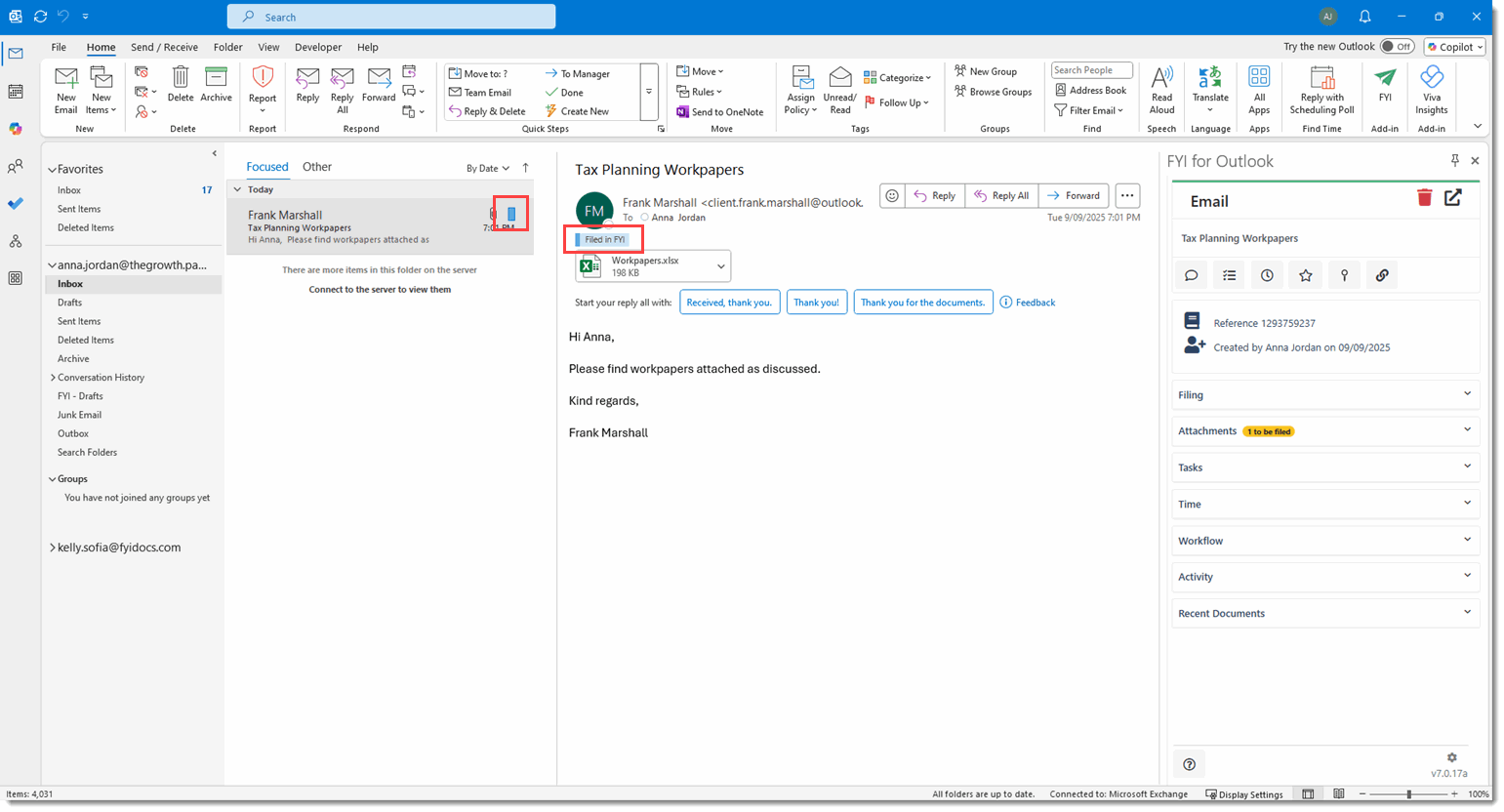The height and width of the screenshot is (812, 1504).
Task: Open the Comments icon in FYI panel
Action: (x=1191, y=275)
